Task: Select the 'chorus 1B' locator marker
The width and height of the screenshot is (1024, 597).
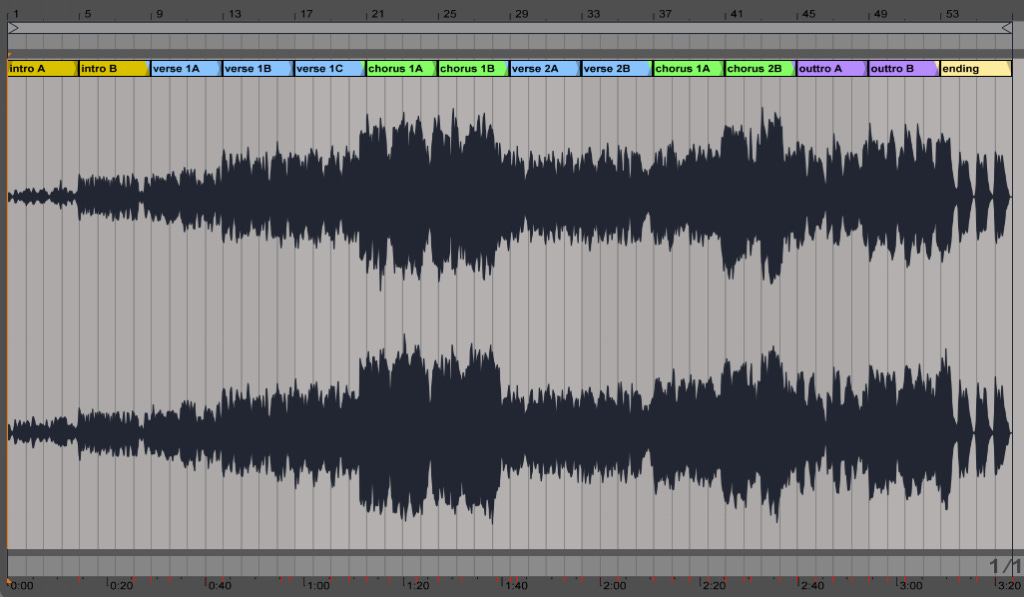Action: [473, 69]
